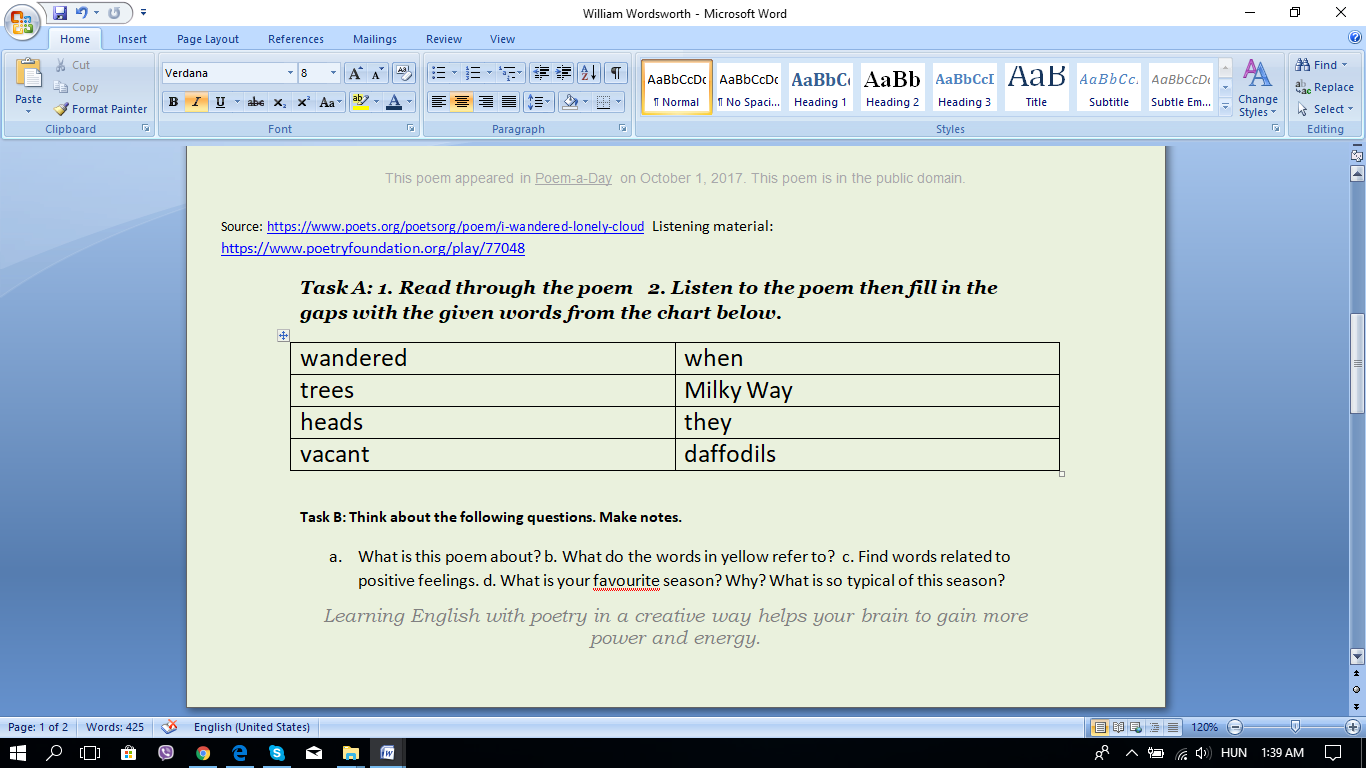Viewport: 1366px width, 768px height.
Task: Click the Office Button in the corner
Action: [x=22, y=22]
